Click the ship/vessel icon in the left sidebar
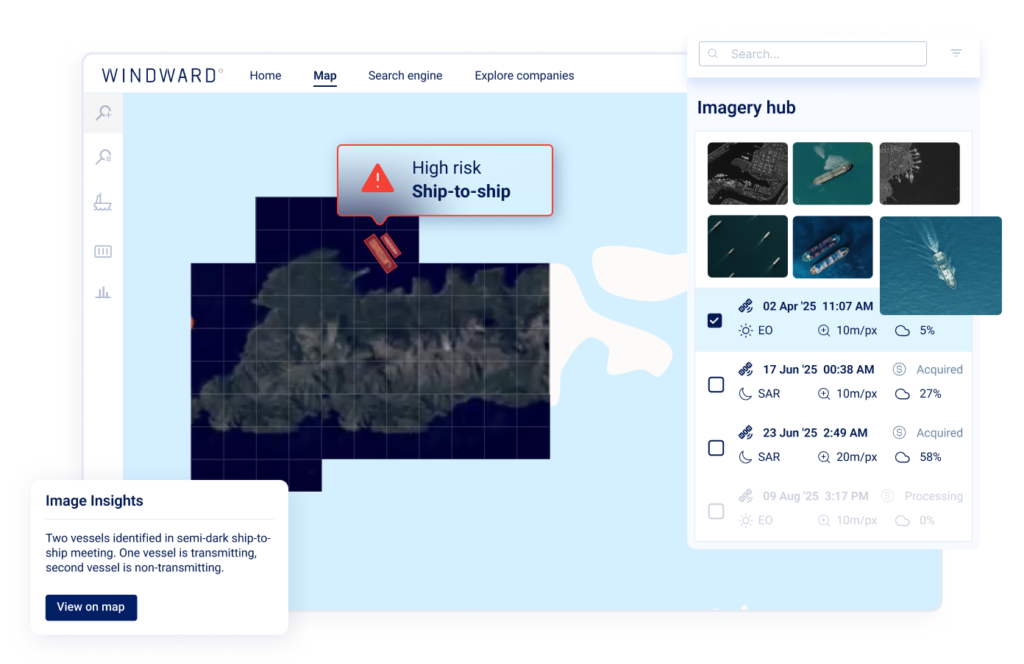The image size is (1024, 664). tap(103, 202)
